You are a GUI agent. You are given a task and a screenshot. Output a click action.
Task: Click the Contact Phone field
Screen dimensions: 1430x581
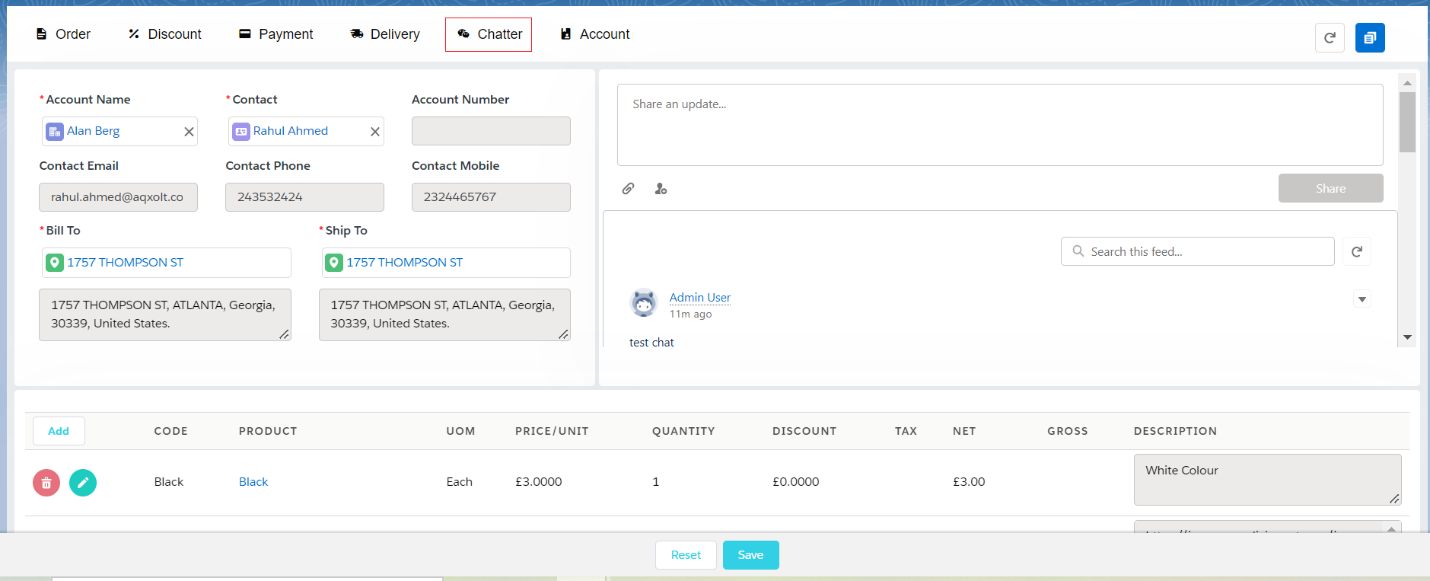point(305,197)
